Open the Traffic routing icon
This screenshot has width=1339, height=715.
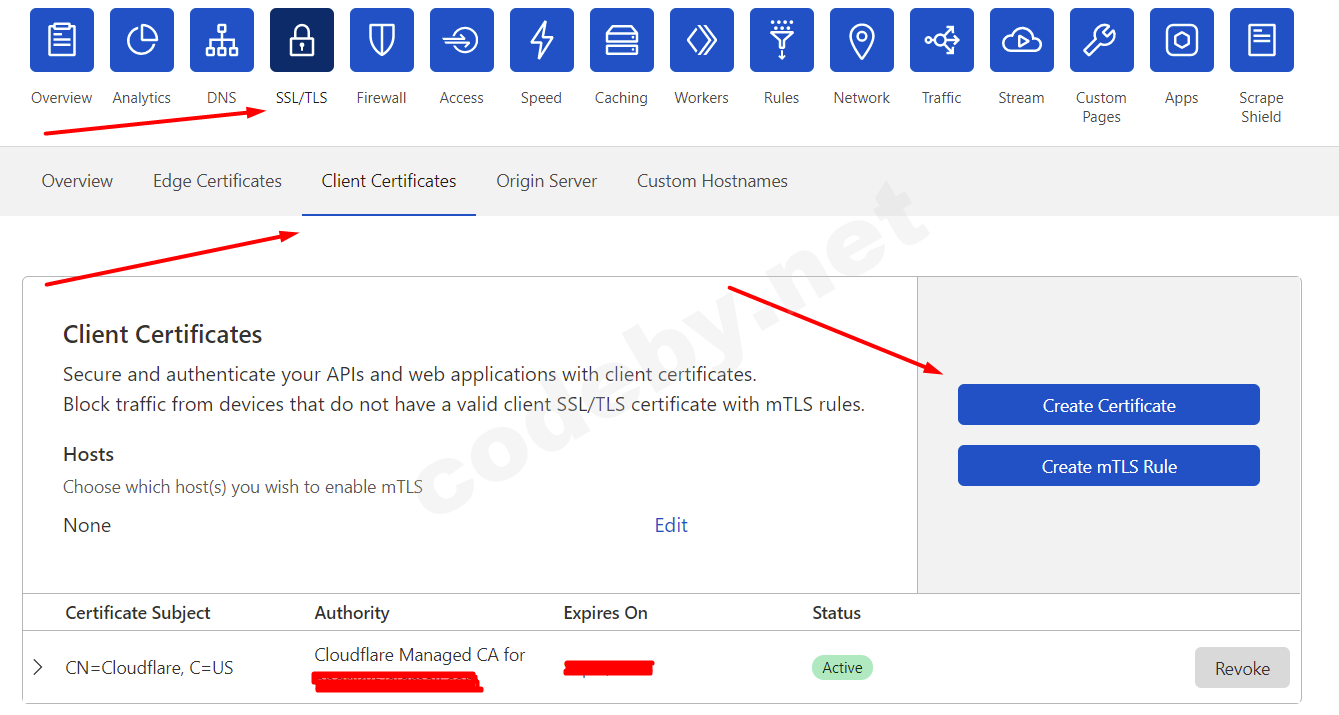(942, 40)
